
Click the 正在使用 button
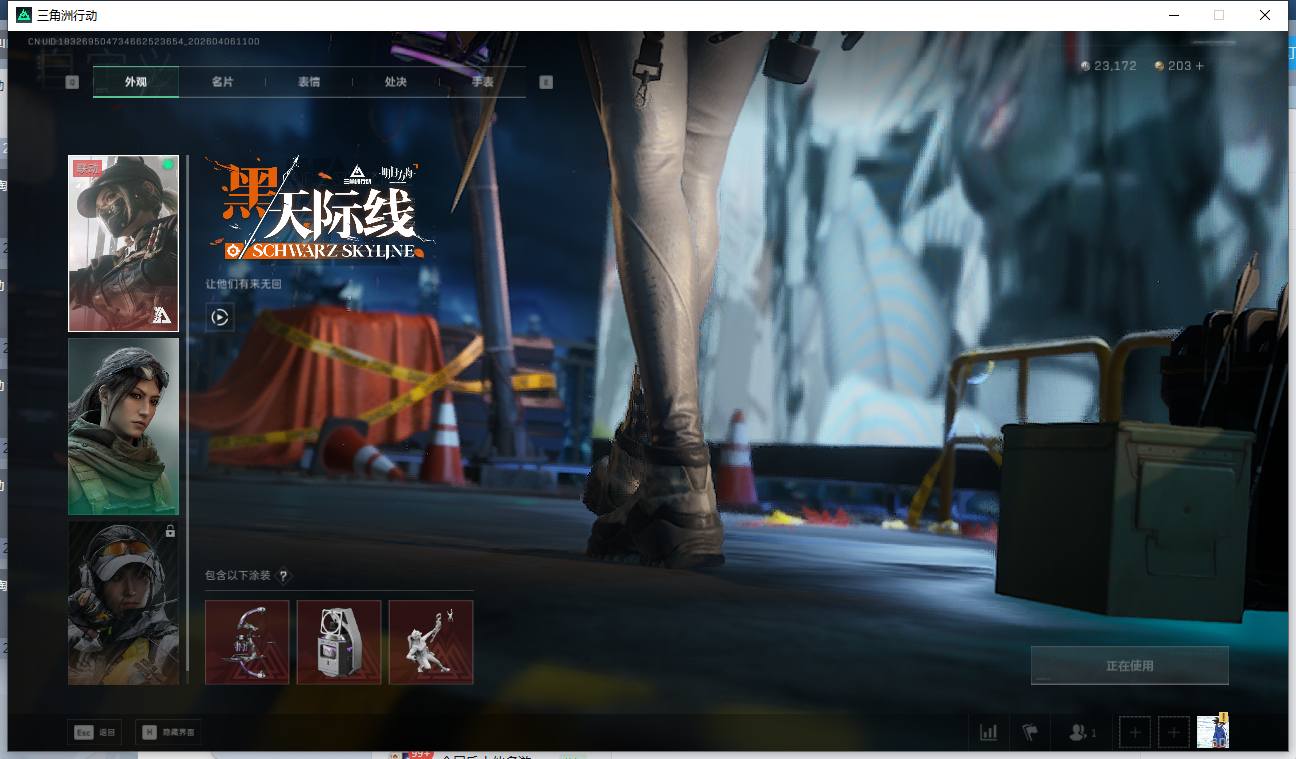(x=1130, y=665)
